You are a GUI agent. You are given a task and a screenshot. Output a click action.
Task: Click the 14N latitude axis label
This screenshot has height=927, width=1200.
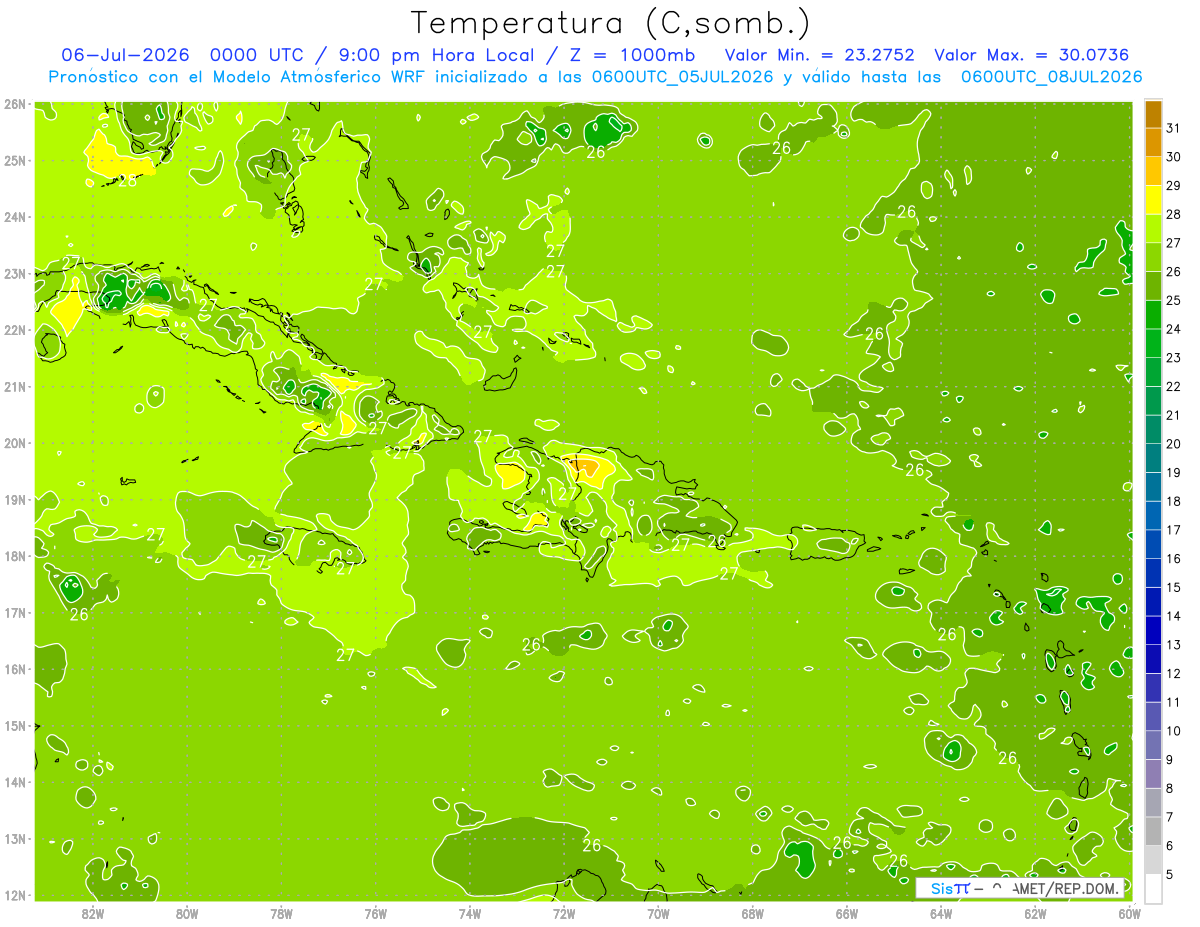(x=15, y=782)
